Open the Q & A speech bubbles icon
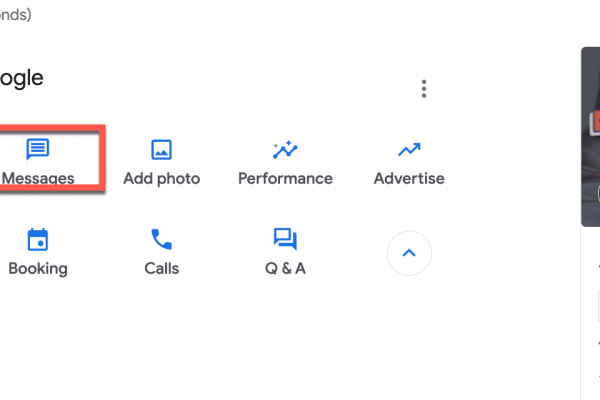Image resolution: width=600 pixels, height=400 pixels. [x=285, y=240]
